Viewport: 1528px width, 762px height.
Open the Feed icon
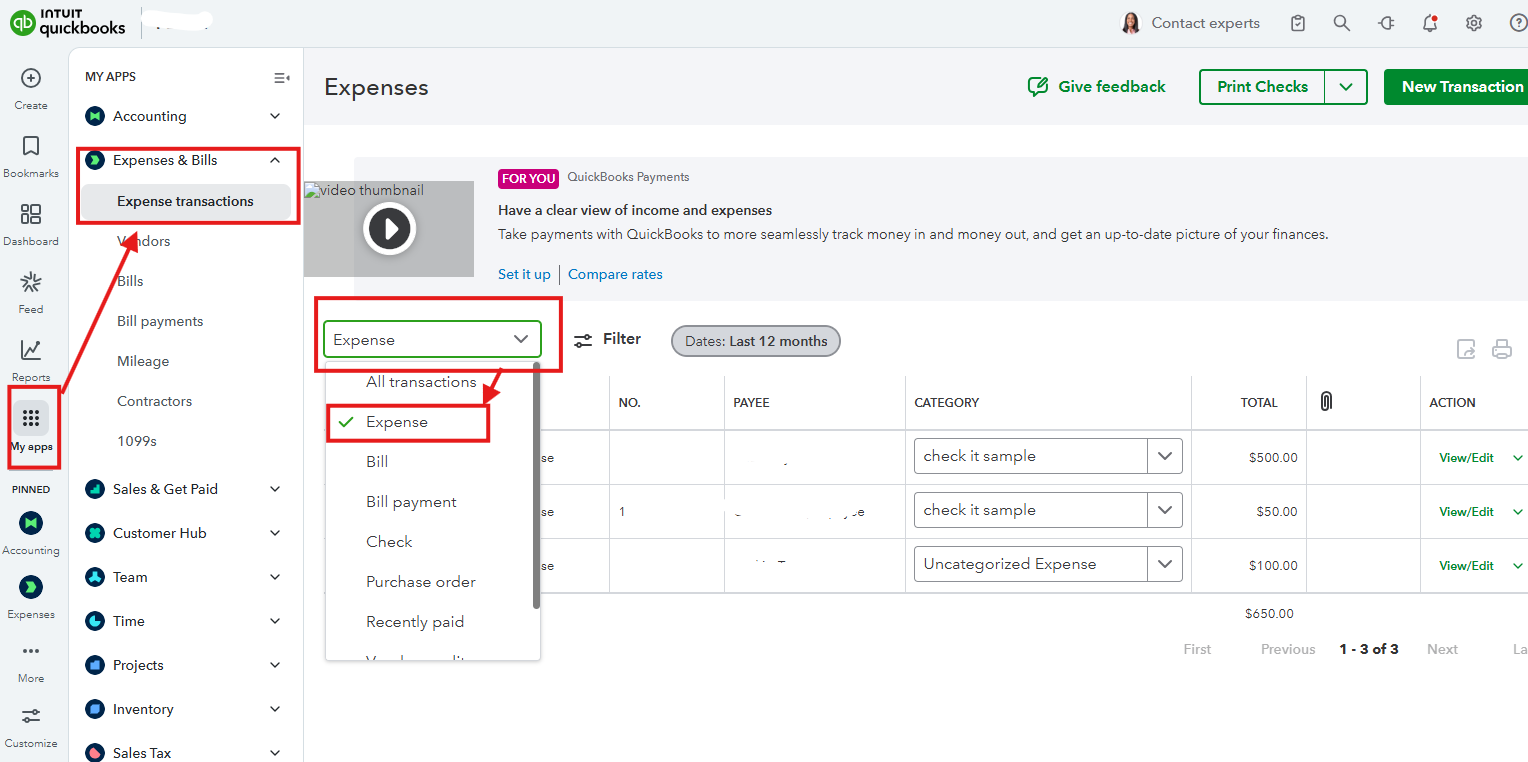(x=31, y=282)
